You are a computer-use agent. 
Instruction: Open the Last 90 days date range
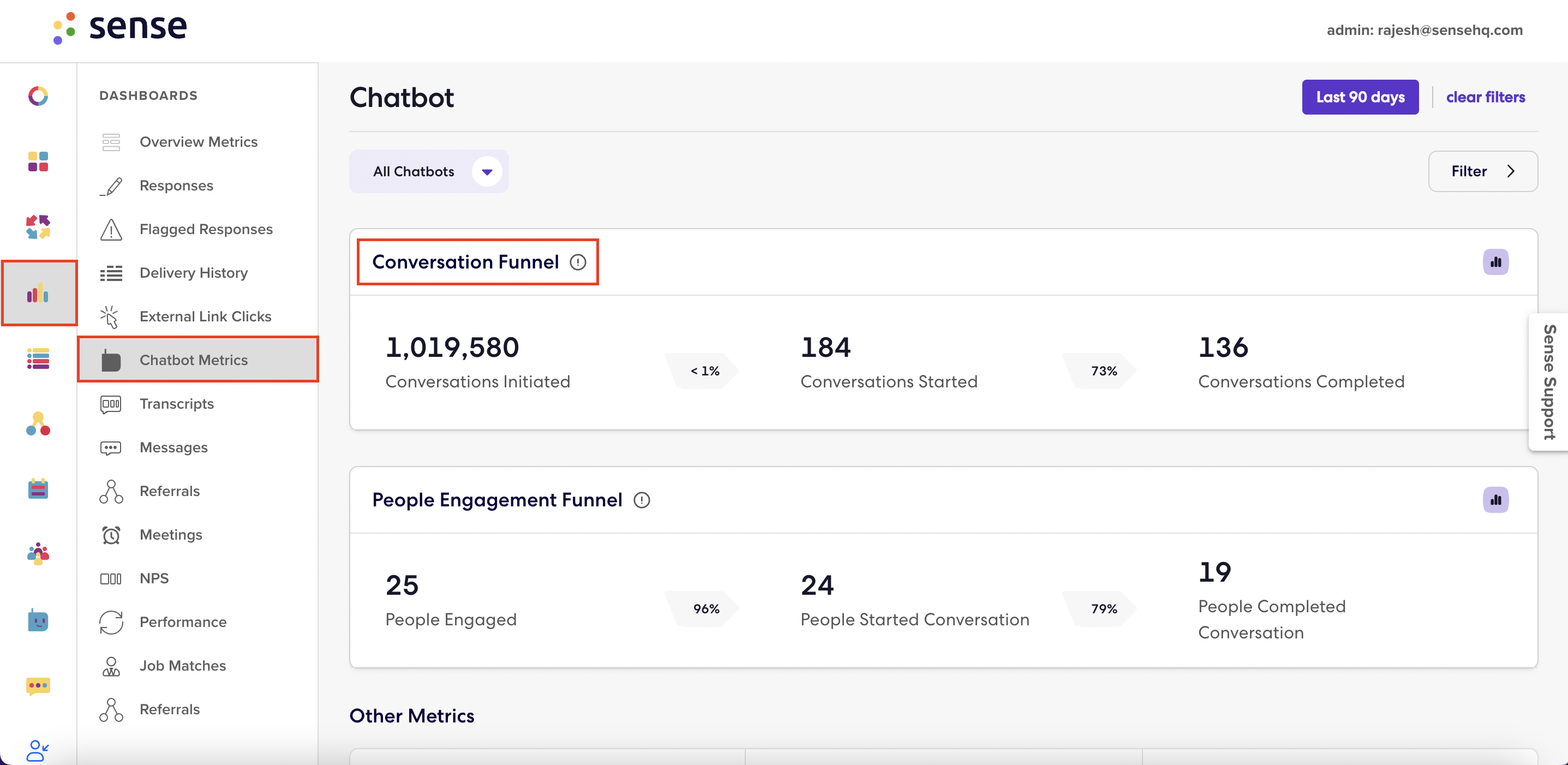pyautogui.click(x=1360, y=97)
